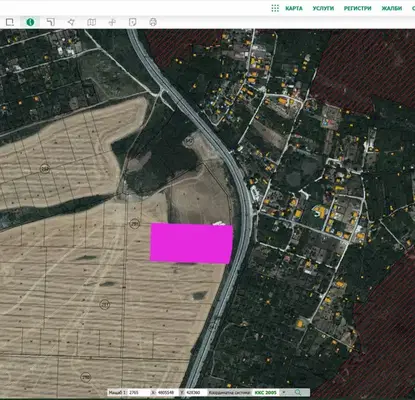Screen dimensions: 415x400
Task: Click the map scale input field
Action: (138, 393)
